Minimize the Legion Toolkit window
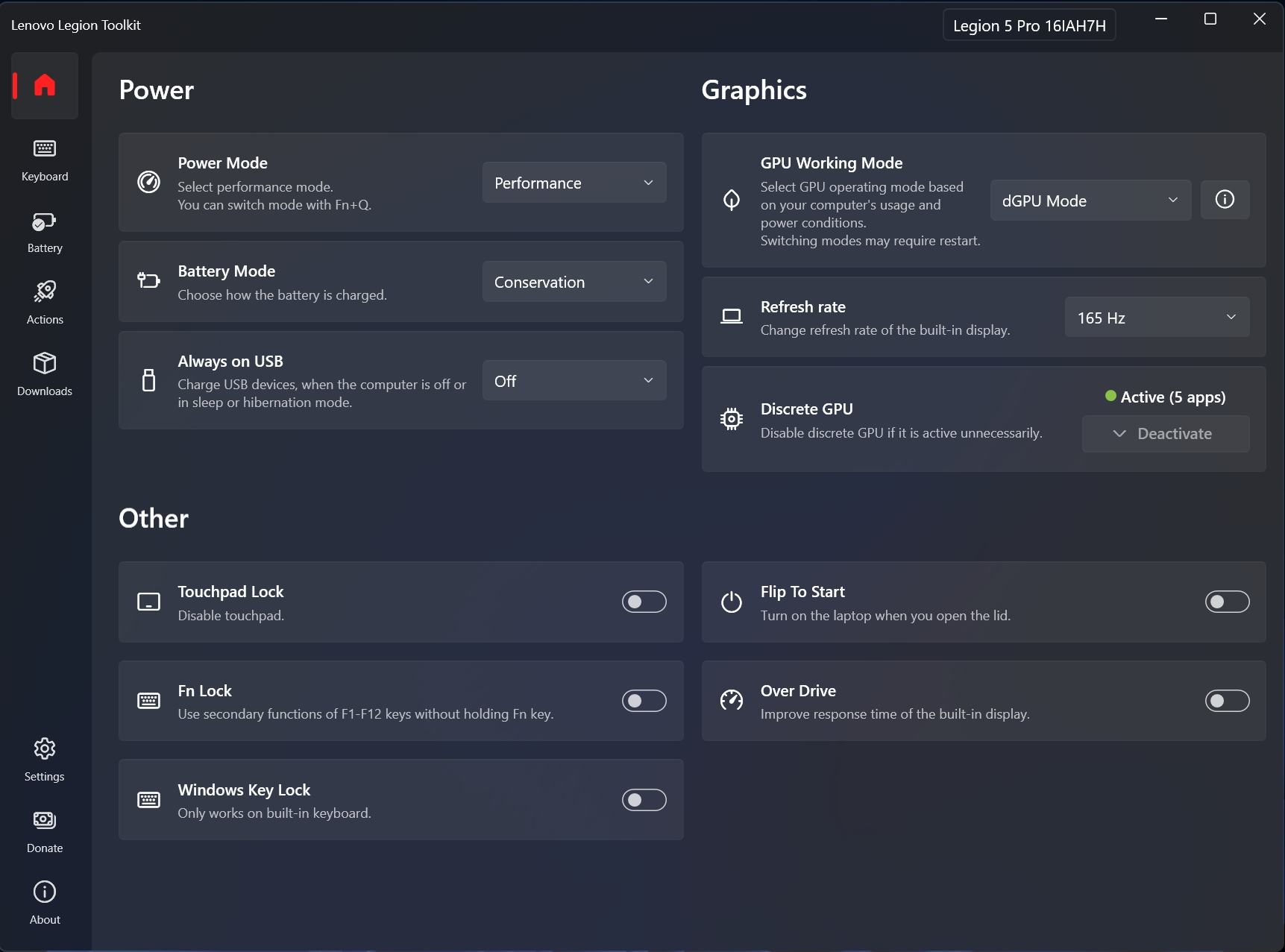Screen dimensions: 1285x952 pos(1161,19)
